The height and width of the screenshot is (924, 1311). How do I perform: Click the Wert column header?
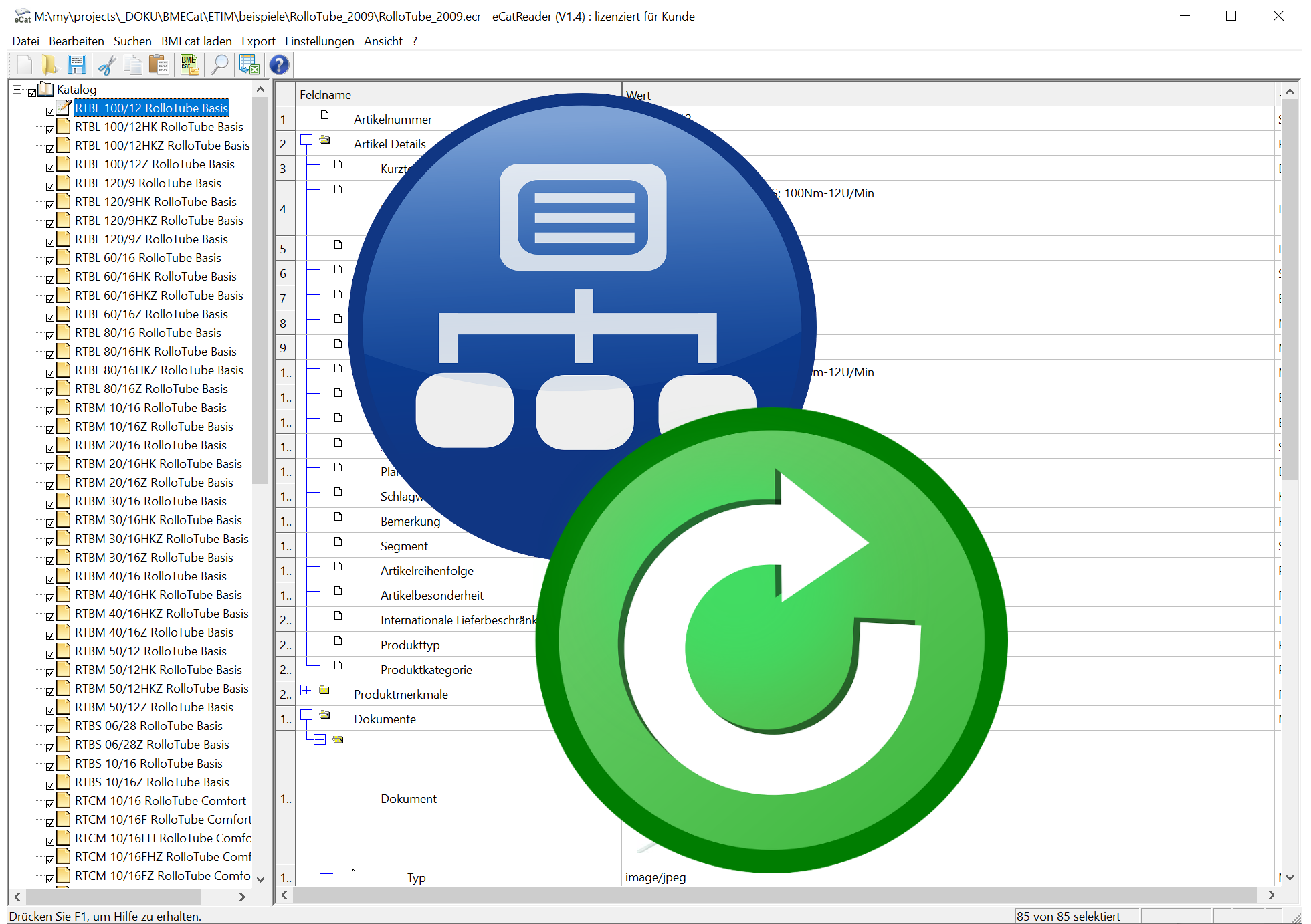pyautogui.click(x=948, y=94)
